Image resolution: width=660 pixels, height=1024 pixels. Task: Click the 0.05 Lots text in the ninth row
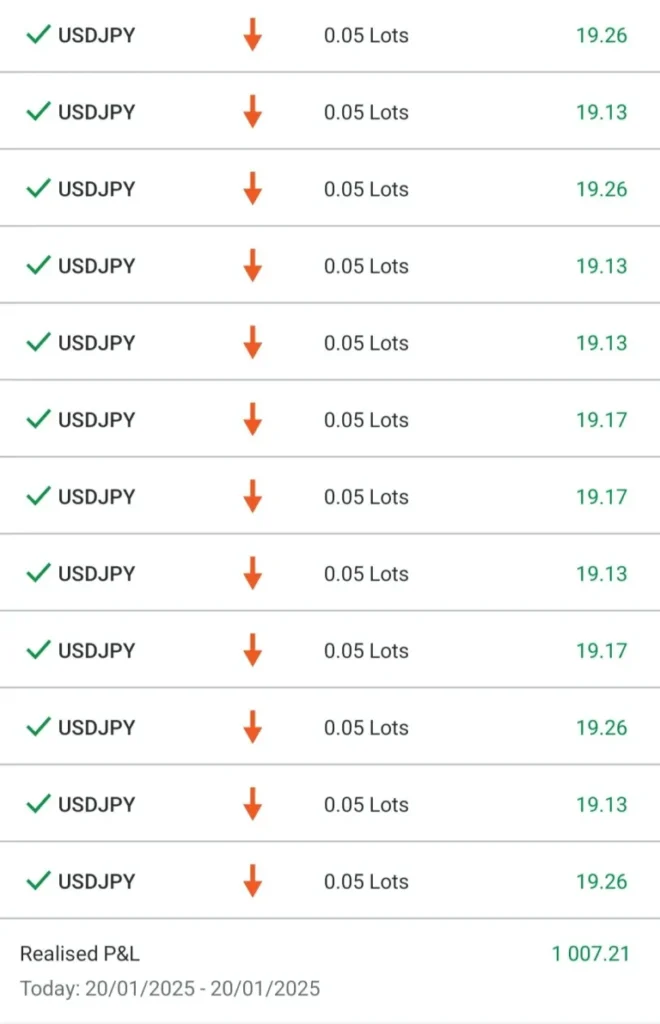tap(366, 651)
